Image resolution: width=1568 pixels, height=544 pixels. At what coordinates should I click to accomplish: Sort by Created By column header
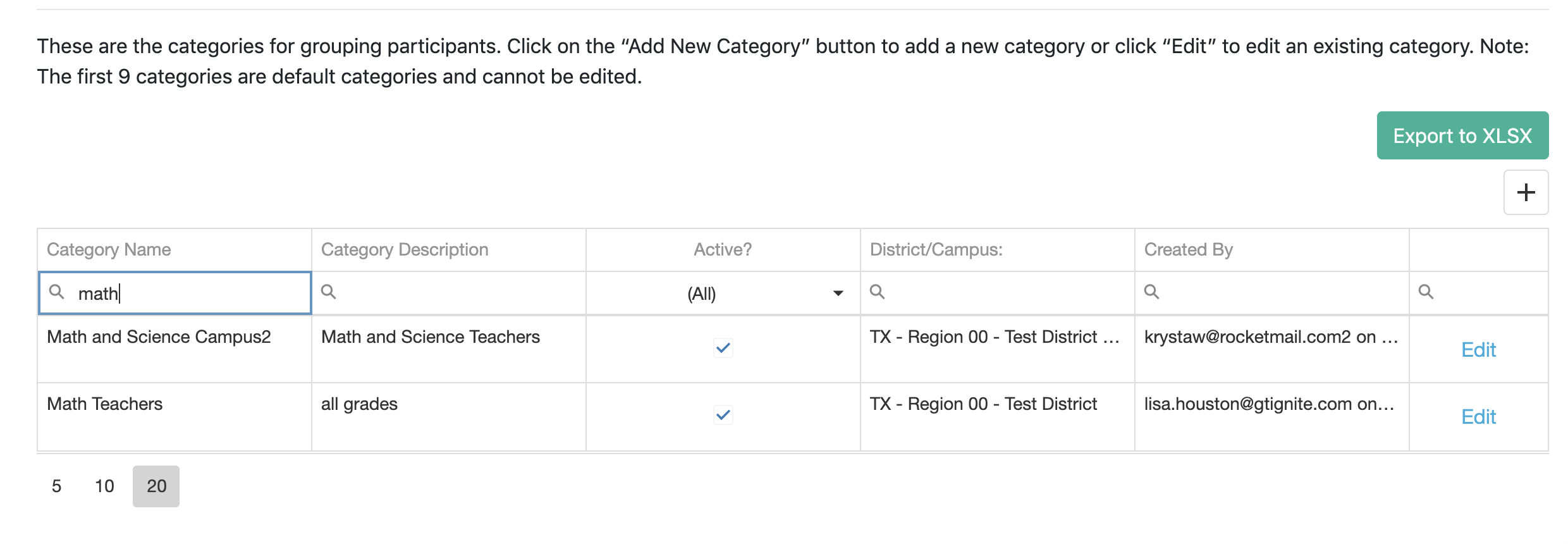pos(1188,250)
